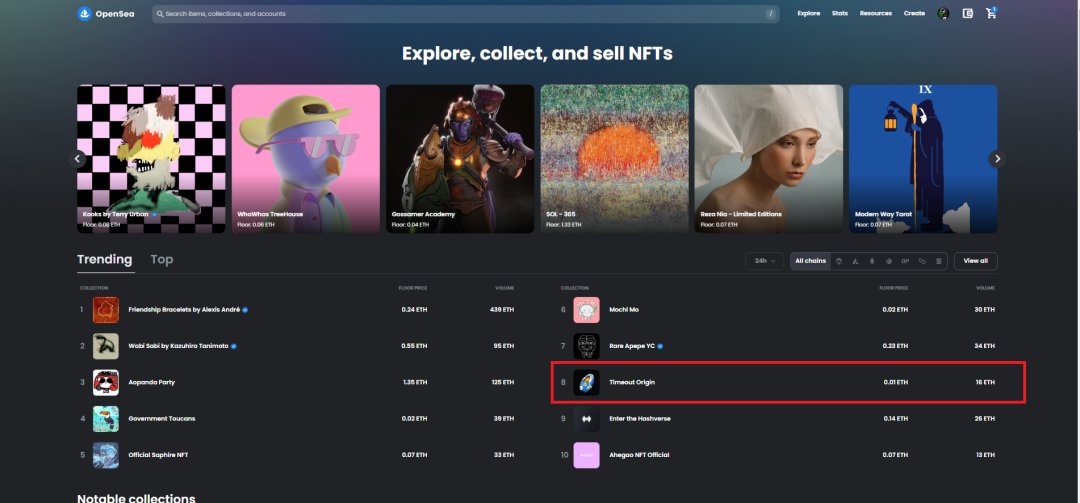Click the View all button
This screenshot has height=503, width=1080.
975,261
